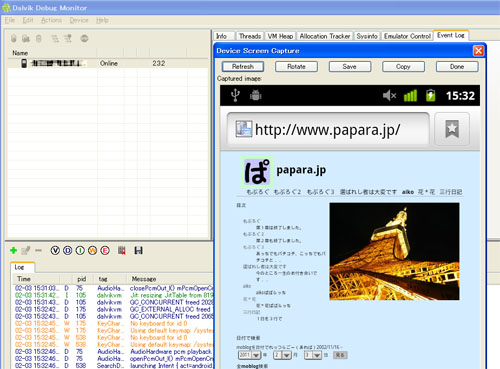This screenshot has height=369, width=500.
Task: Open the day dropdown showing 3
Action: pos(313,355)
